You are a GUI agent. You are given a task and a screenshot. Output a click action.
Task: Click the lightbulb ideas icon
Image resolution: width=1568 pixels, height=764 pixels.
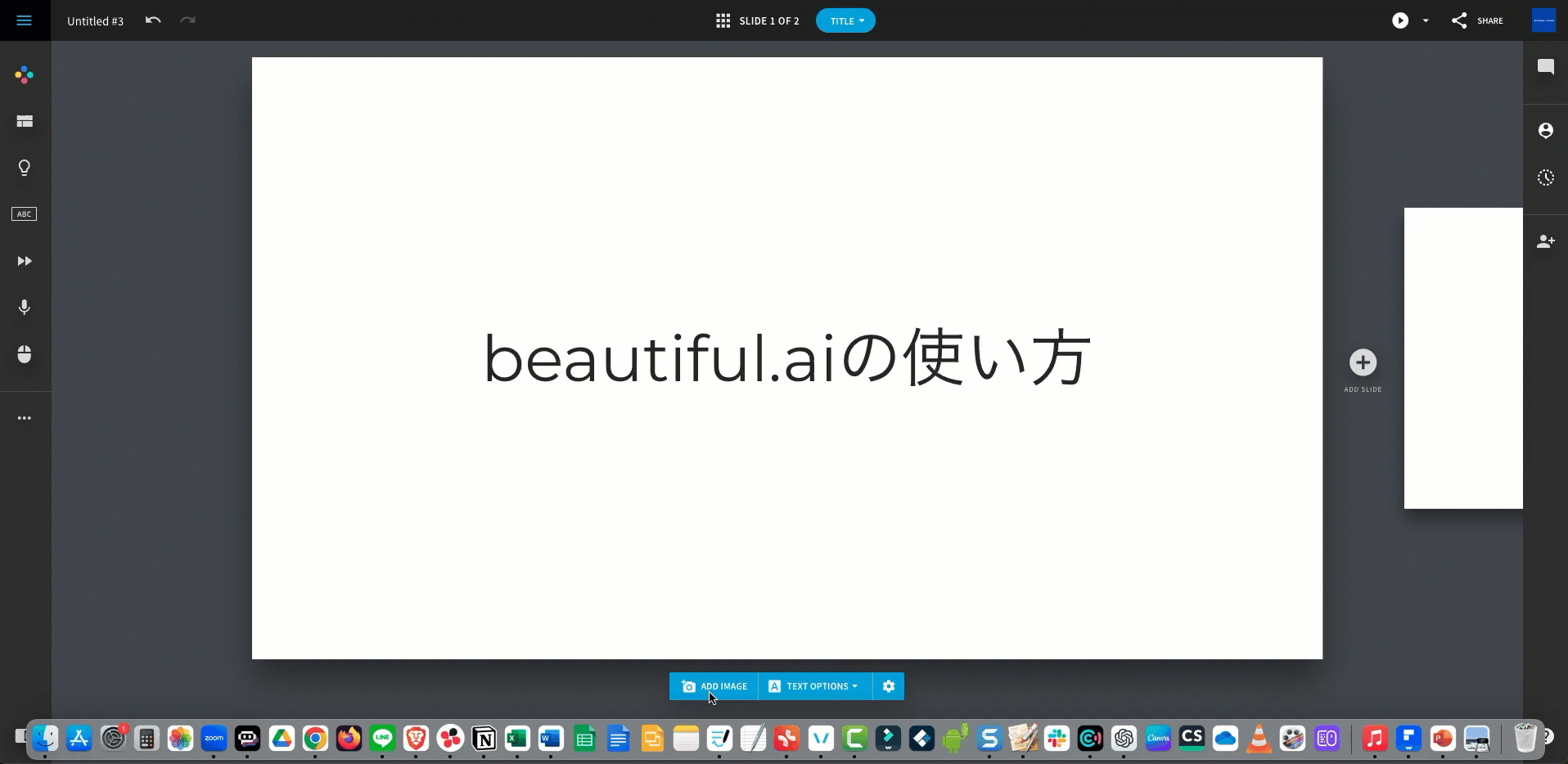point(25,168)
